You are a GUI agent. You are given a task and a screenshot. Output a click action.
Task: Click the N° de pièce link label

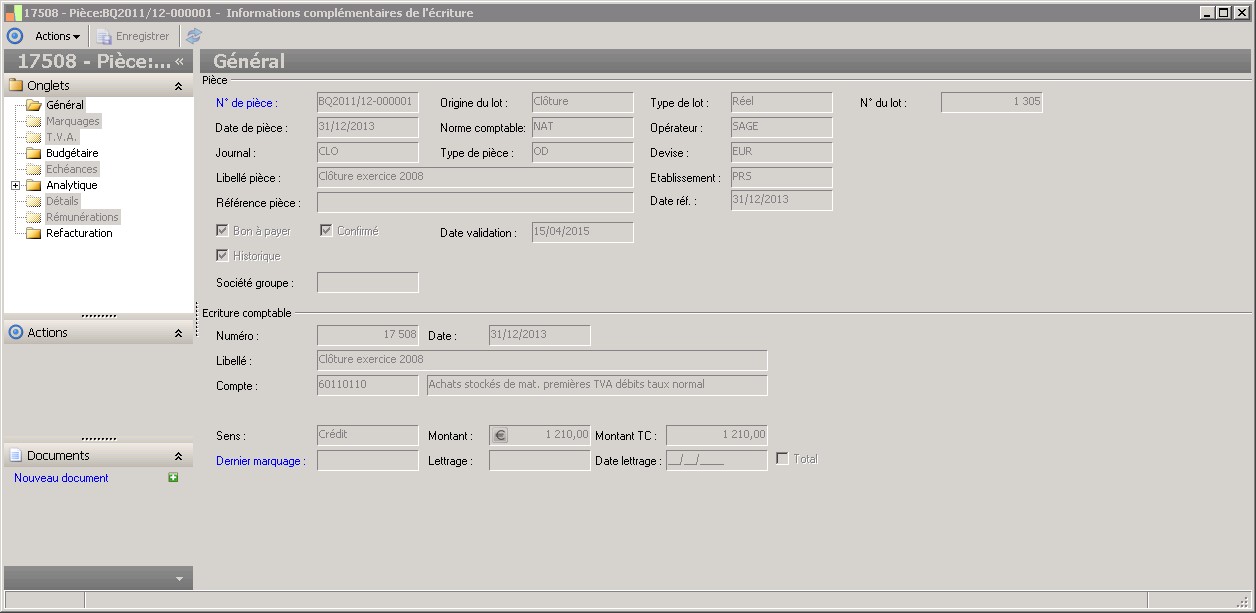tap(246, 102)
